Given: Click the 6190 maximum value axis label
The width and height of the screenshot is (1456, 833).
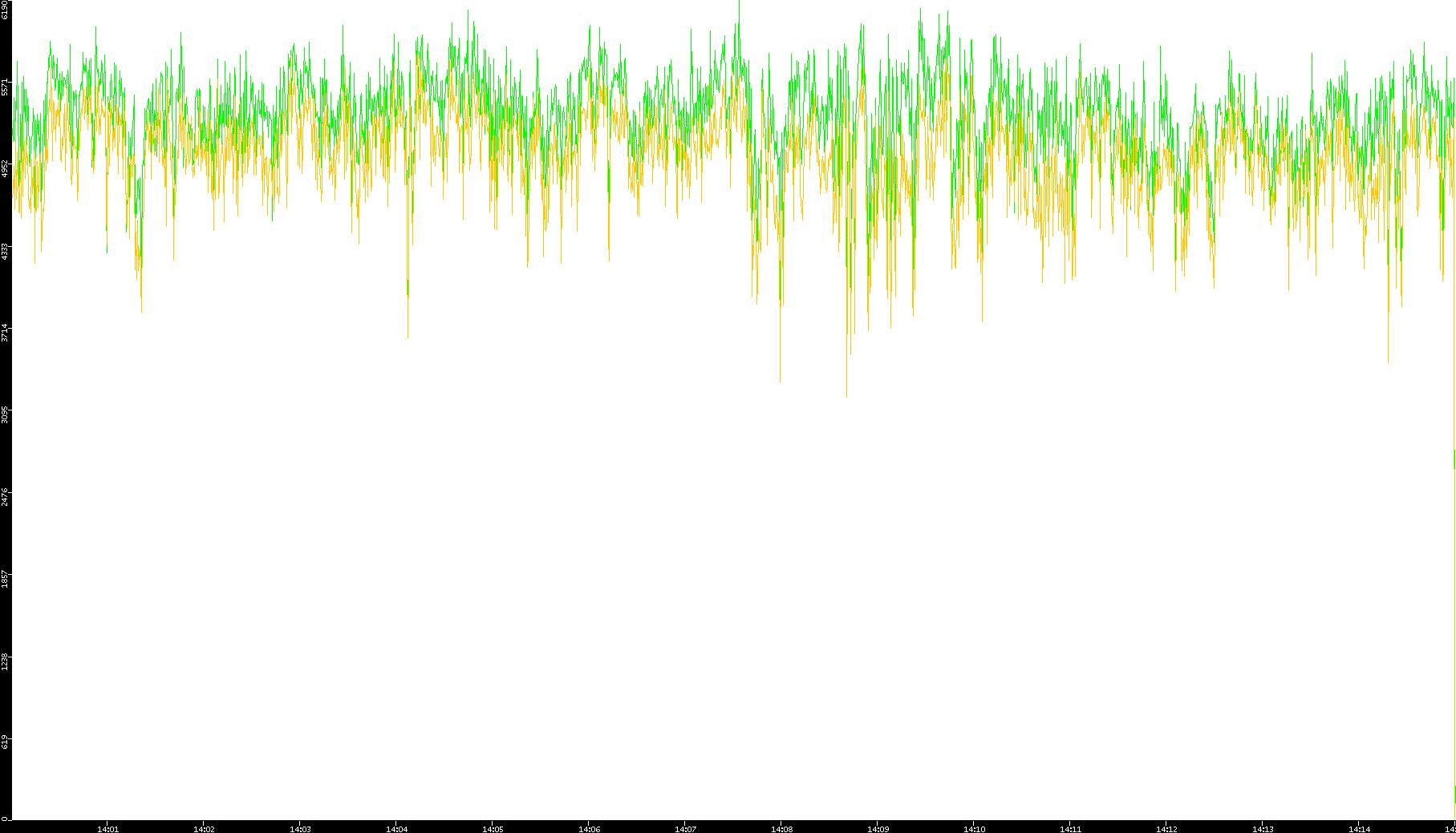Looking at the screenshot, I should (x=5, y=10).
